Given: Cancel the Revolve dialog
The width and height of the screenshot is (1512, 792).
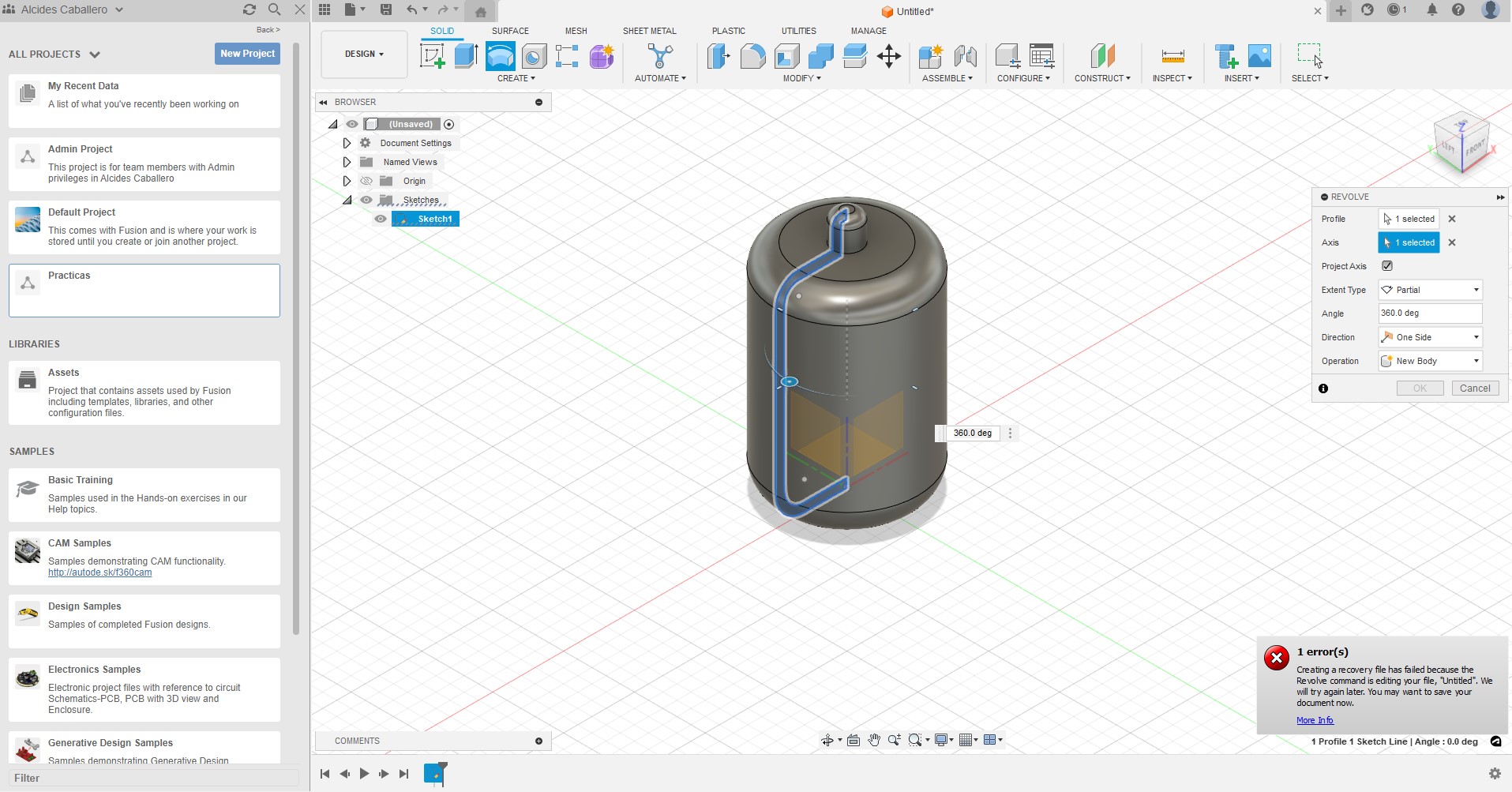Looking at the screenshot, I should [x=1475, y=388].
